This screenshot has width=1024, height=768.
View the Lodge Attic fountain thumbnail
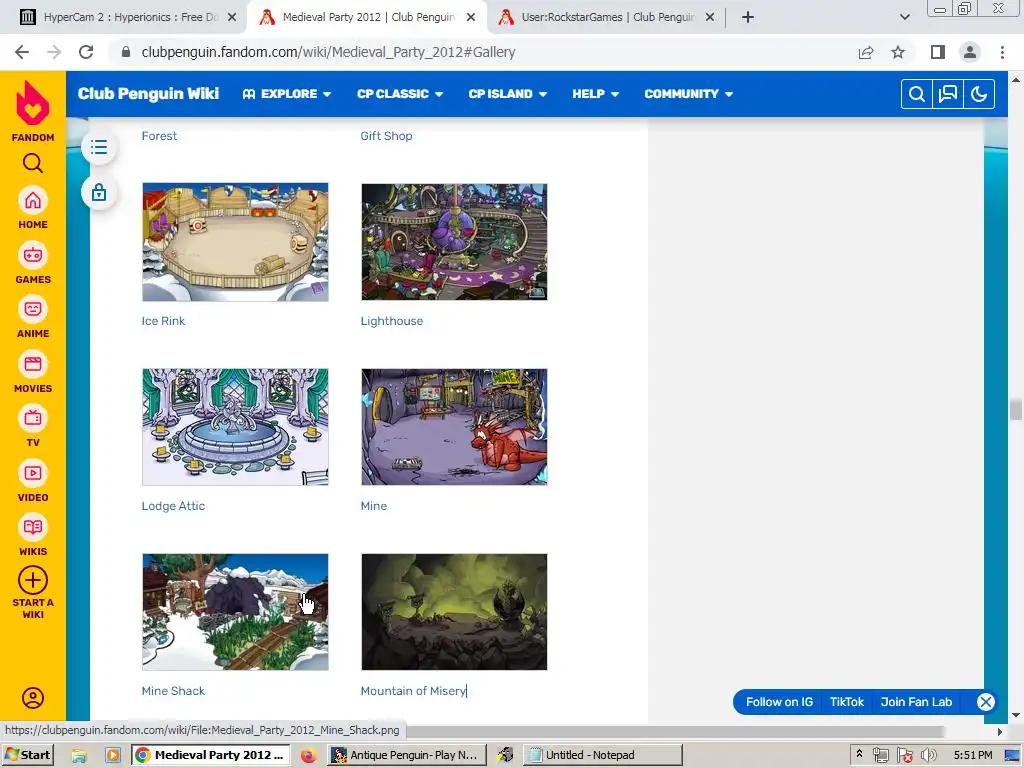235,427
